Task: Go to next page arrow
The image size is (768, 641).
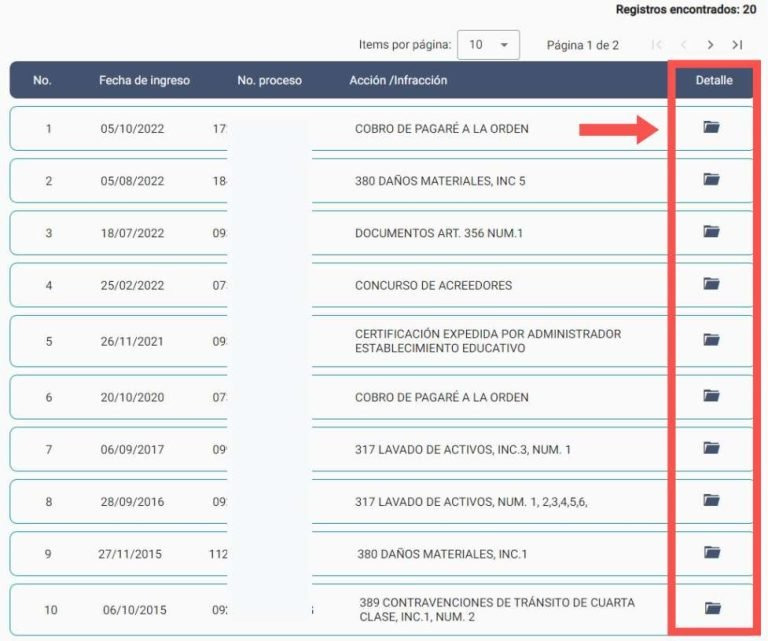Action: pyautogui.click(x=710, y=45)
